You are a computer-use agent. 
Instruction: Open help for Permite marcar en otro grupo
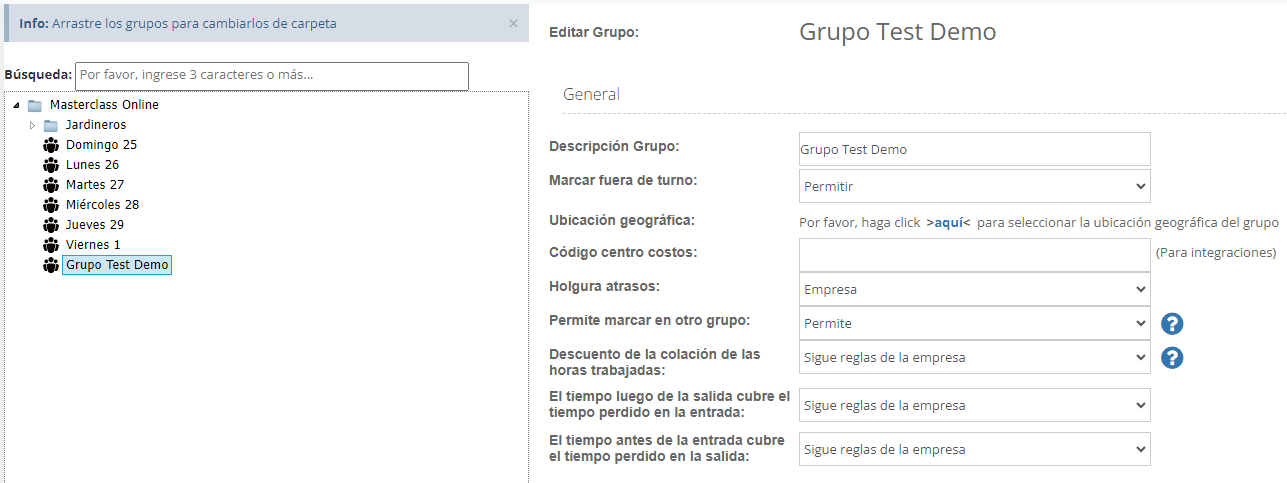tap(1172, 324)
